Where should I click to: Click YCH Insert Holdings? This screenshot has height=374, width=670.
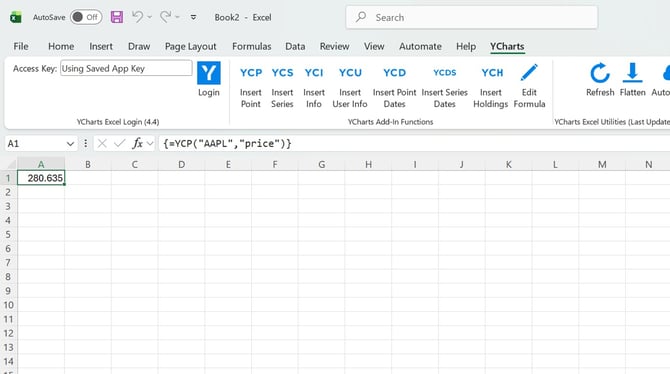click(491, 88)
